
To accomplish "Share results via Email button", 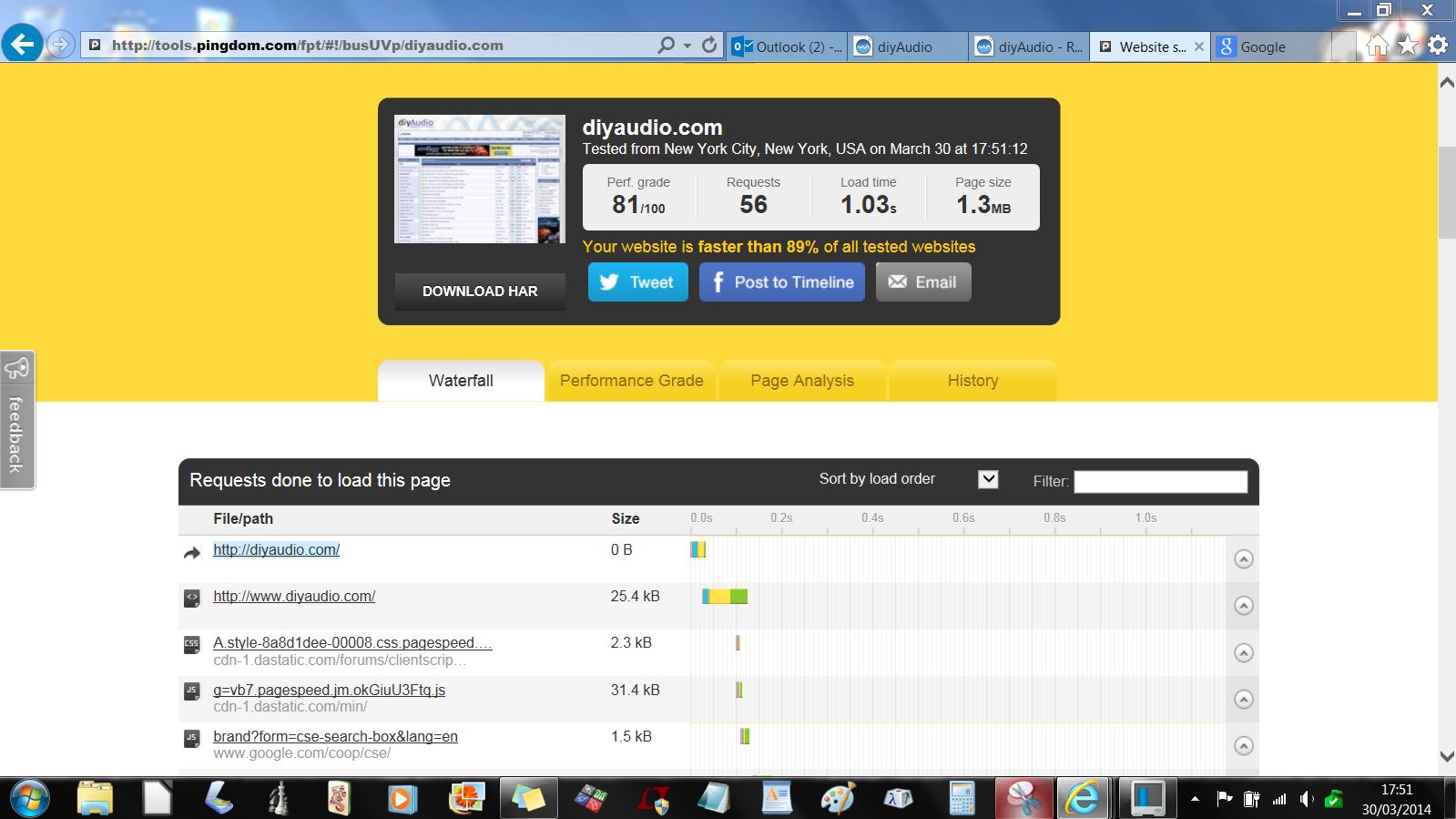I will (923, 282).
